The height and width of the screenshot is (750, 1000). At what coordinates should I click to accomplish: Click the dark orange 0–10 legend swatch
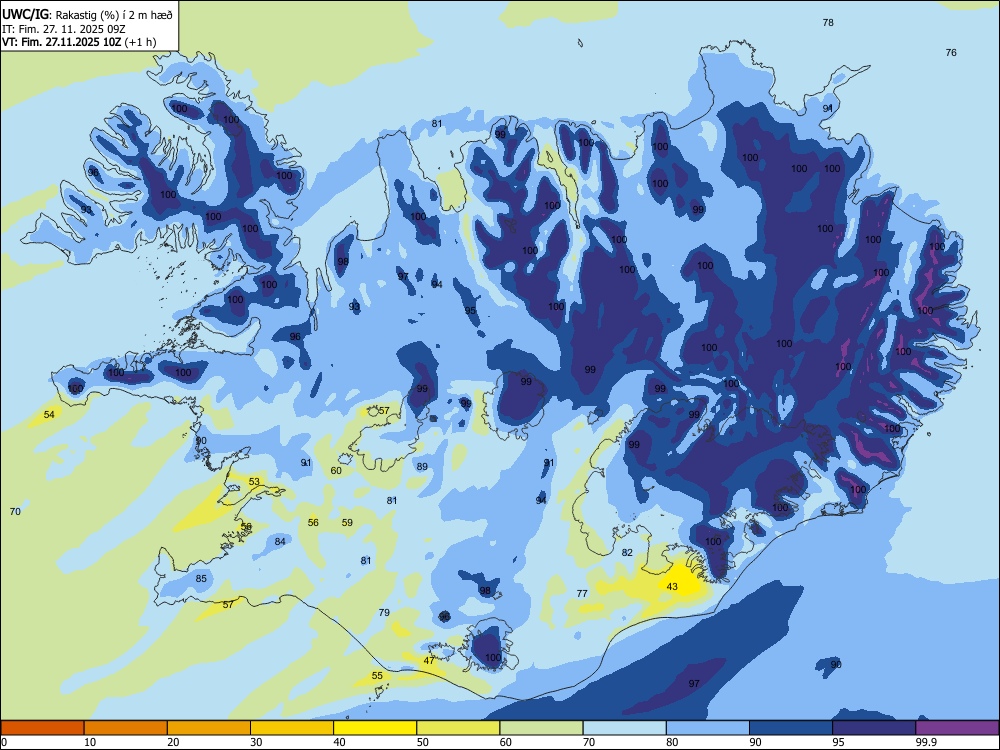tap(42, 728)
